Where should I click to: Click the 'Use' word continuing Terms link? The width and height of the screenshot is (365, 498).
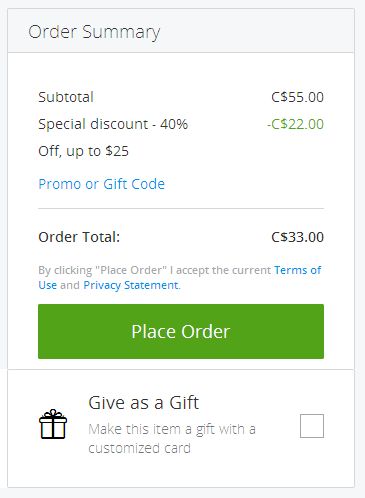coord(47,285)
